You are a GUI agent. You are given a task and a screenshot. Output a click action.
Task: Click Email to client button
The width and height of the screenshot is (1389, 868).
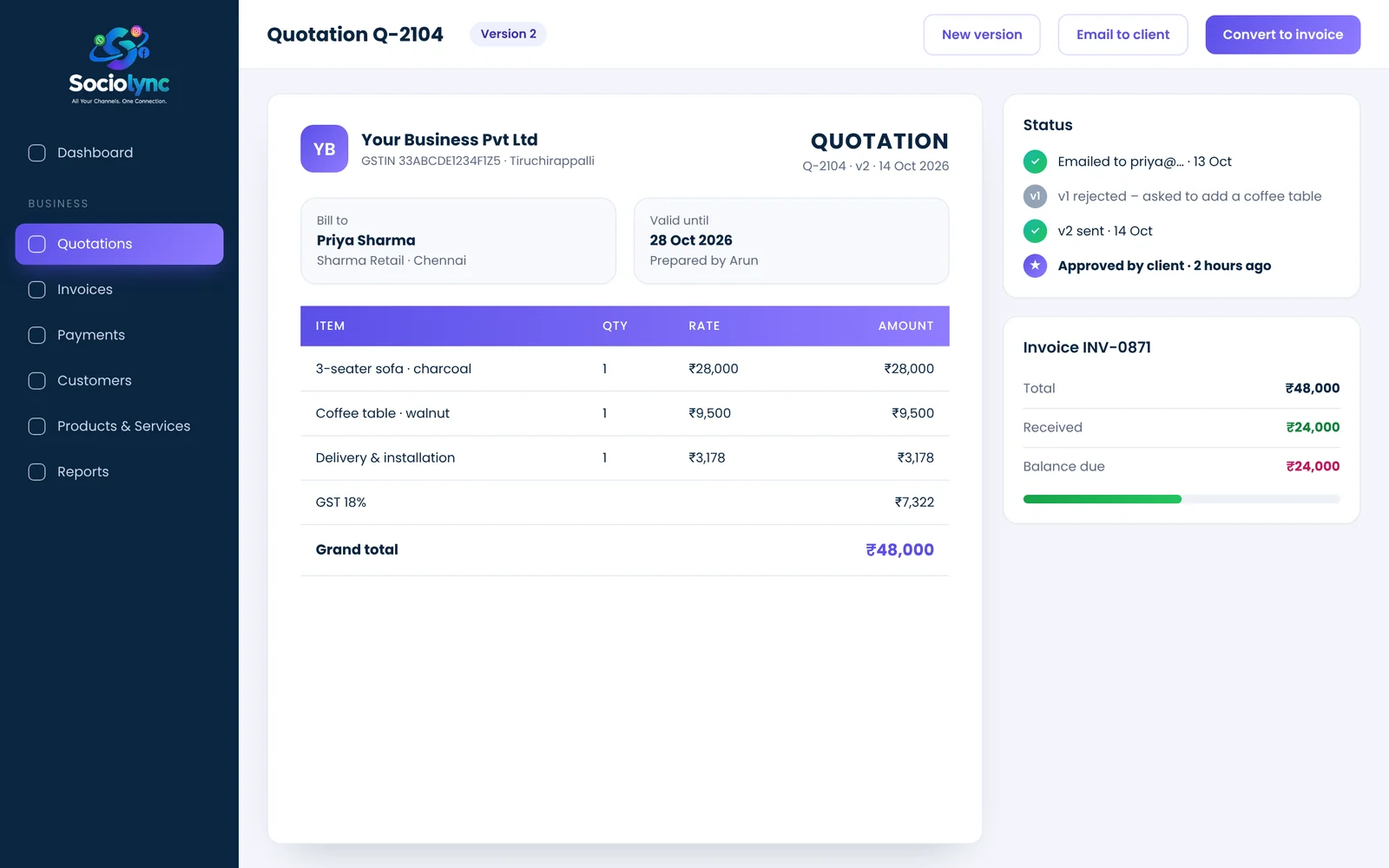tap(1122, 35)
